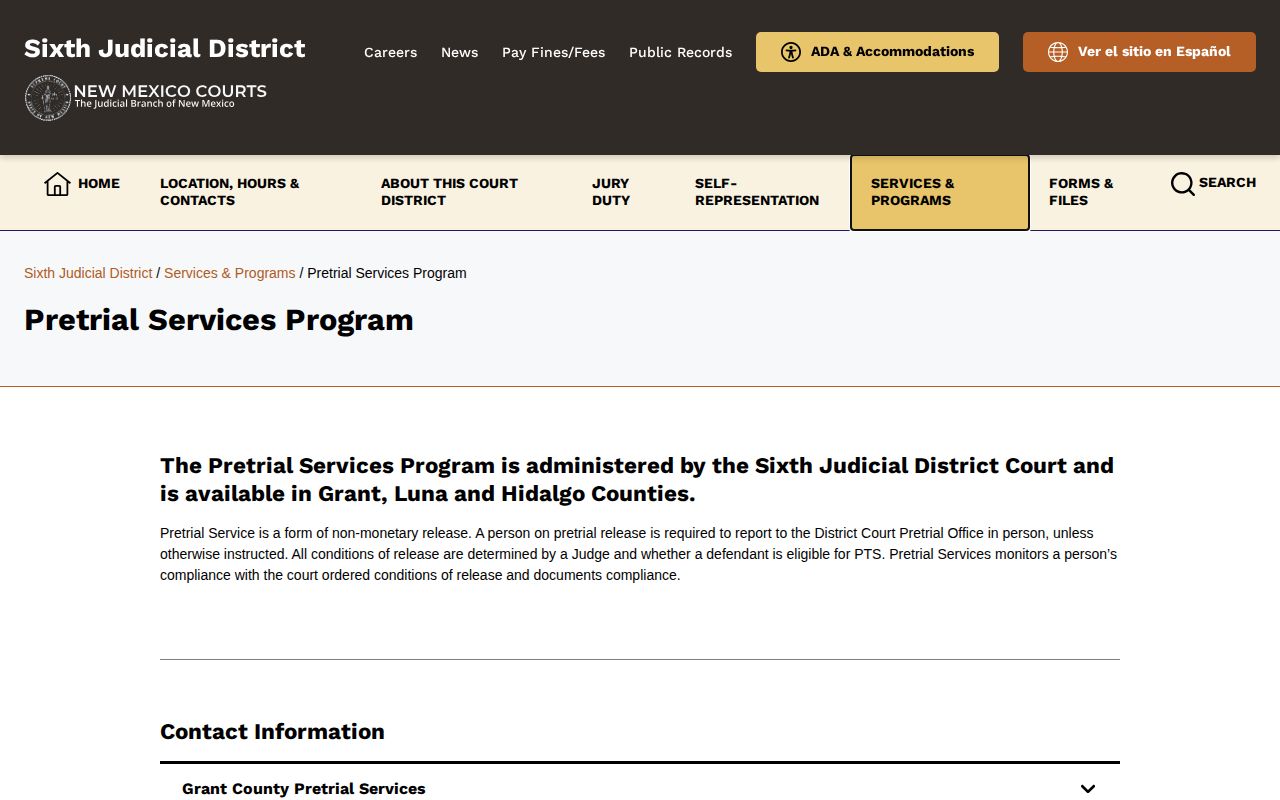Image resolution: width=1280 pixels, height=800 pixels.
Task: Open Public Records link
Action: 680,52
